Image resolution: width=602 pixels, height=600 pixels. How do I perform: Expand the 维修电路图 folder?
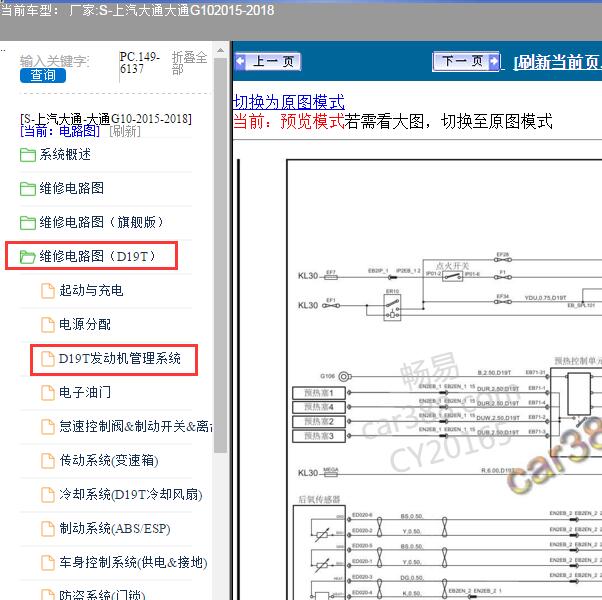[71, 188]
